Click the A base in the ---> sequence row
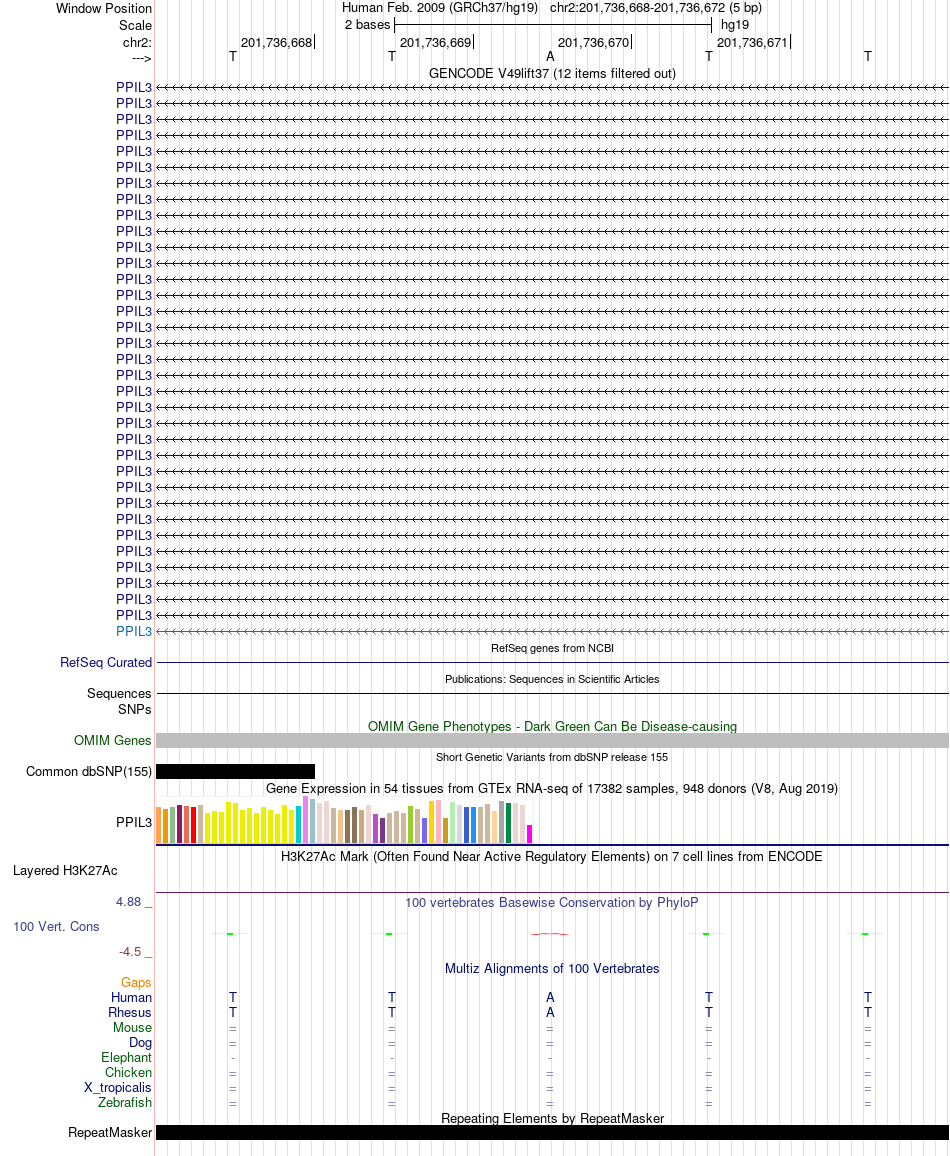Screen dimensions: 950x1156 pyautogui.click(x=550, y=57)
